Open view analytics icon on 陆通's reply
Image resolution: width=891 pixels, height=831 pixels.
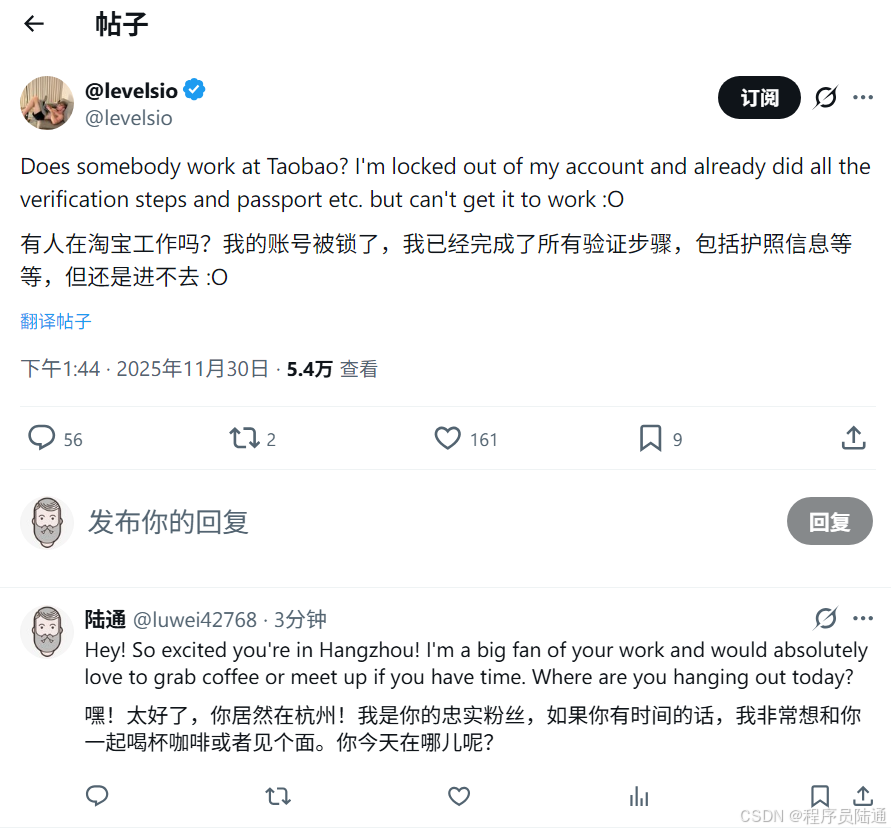(x=639, y=796)
